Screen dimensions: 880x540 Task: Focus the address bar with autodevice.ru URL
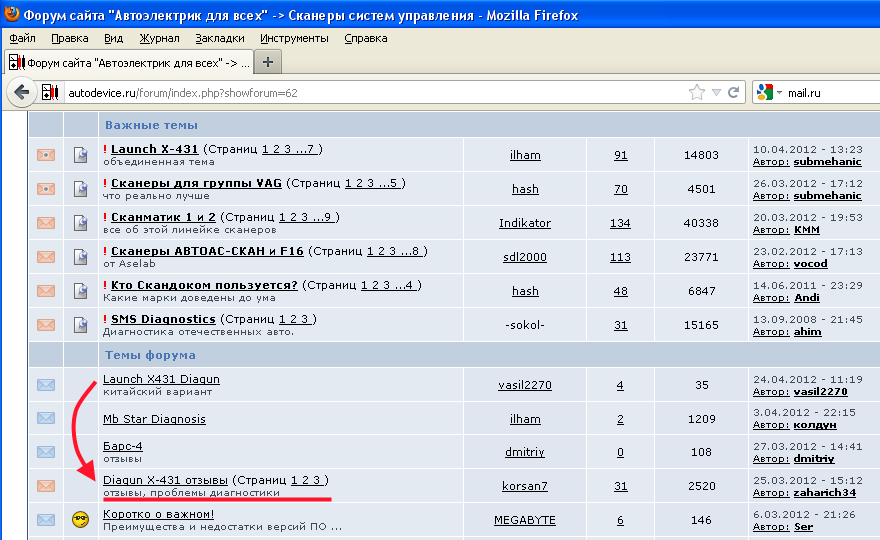click(x=375, y=93)
